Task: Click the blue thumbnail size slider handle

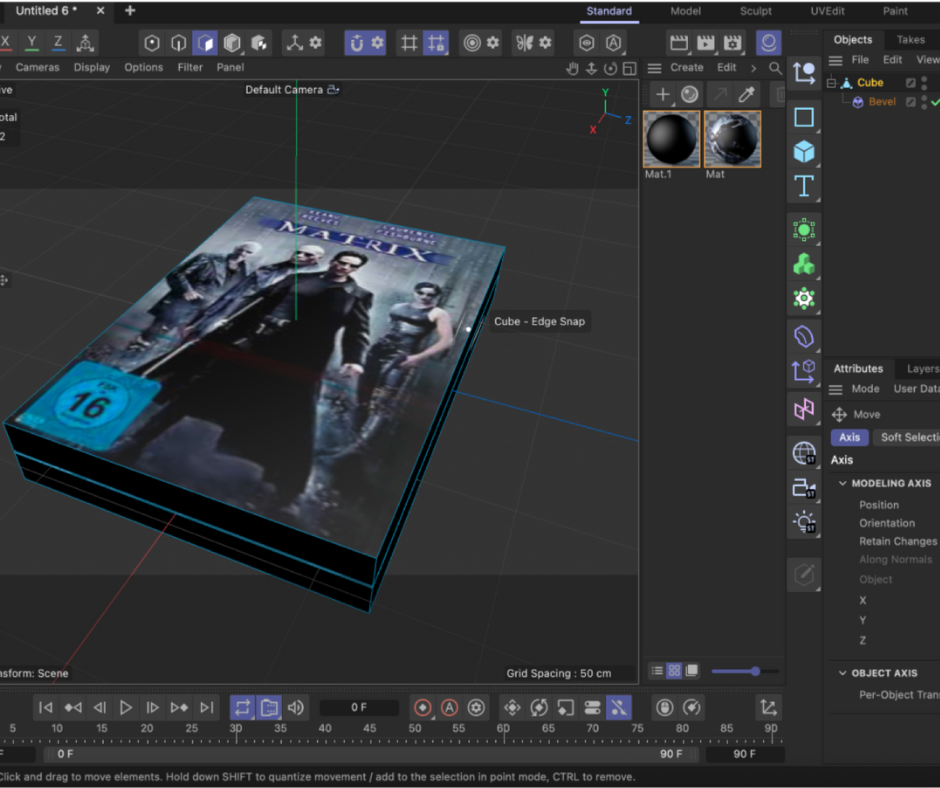Action: click(x=754, y=672)
